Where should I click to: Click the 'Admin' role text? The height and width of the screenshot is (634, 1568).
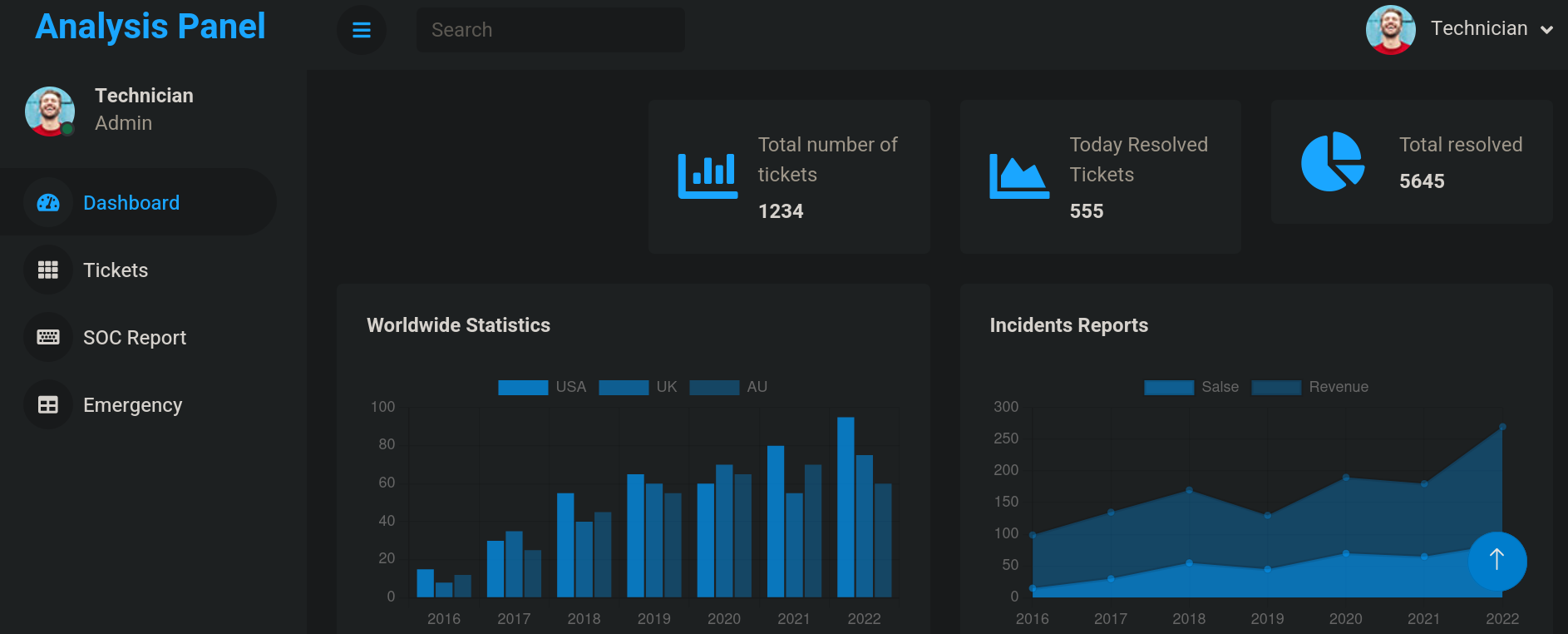[123, 123]
